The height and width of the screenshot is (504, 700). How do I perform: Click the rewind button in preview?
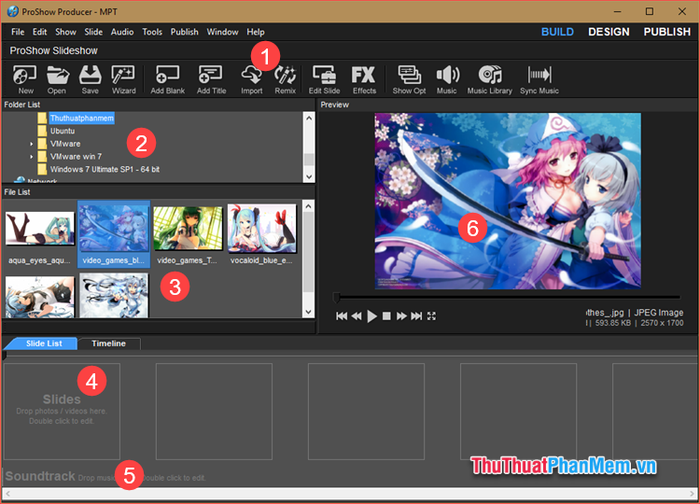pyautogui.click(x=356, y=316)
